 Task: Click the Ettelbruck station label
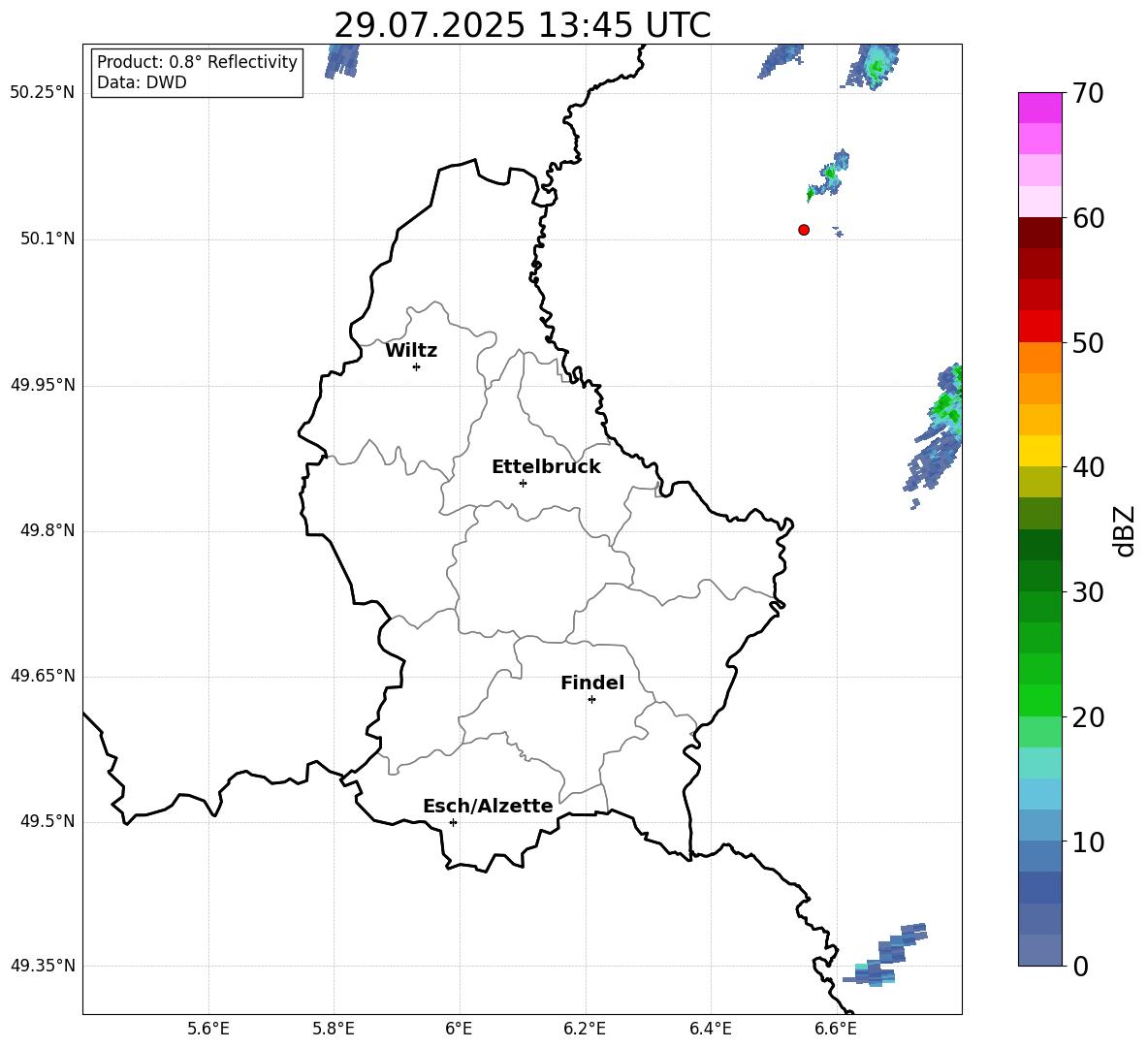[546, 467]
